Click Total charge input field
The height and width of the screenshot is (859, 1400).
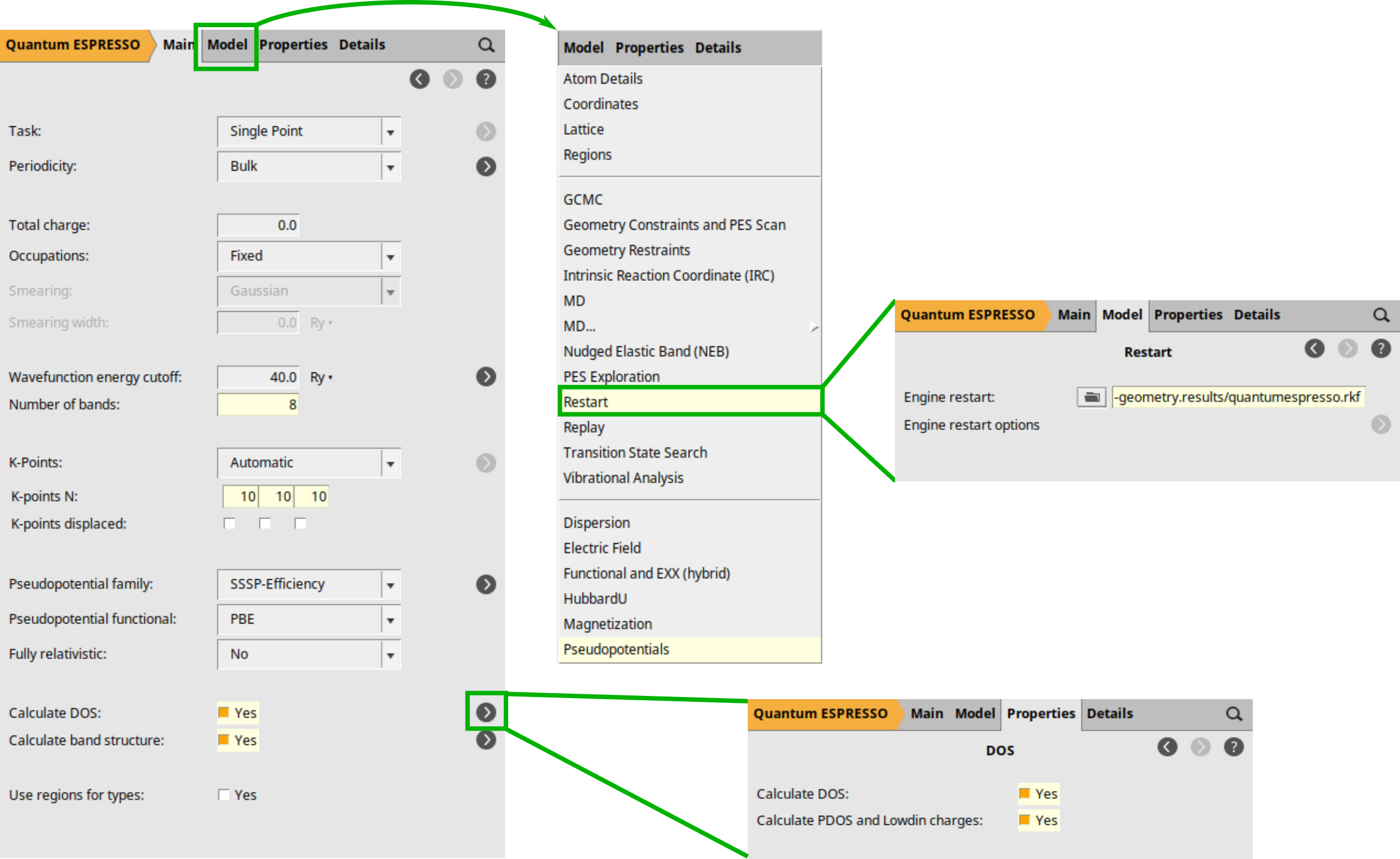coord(258,225)
